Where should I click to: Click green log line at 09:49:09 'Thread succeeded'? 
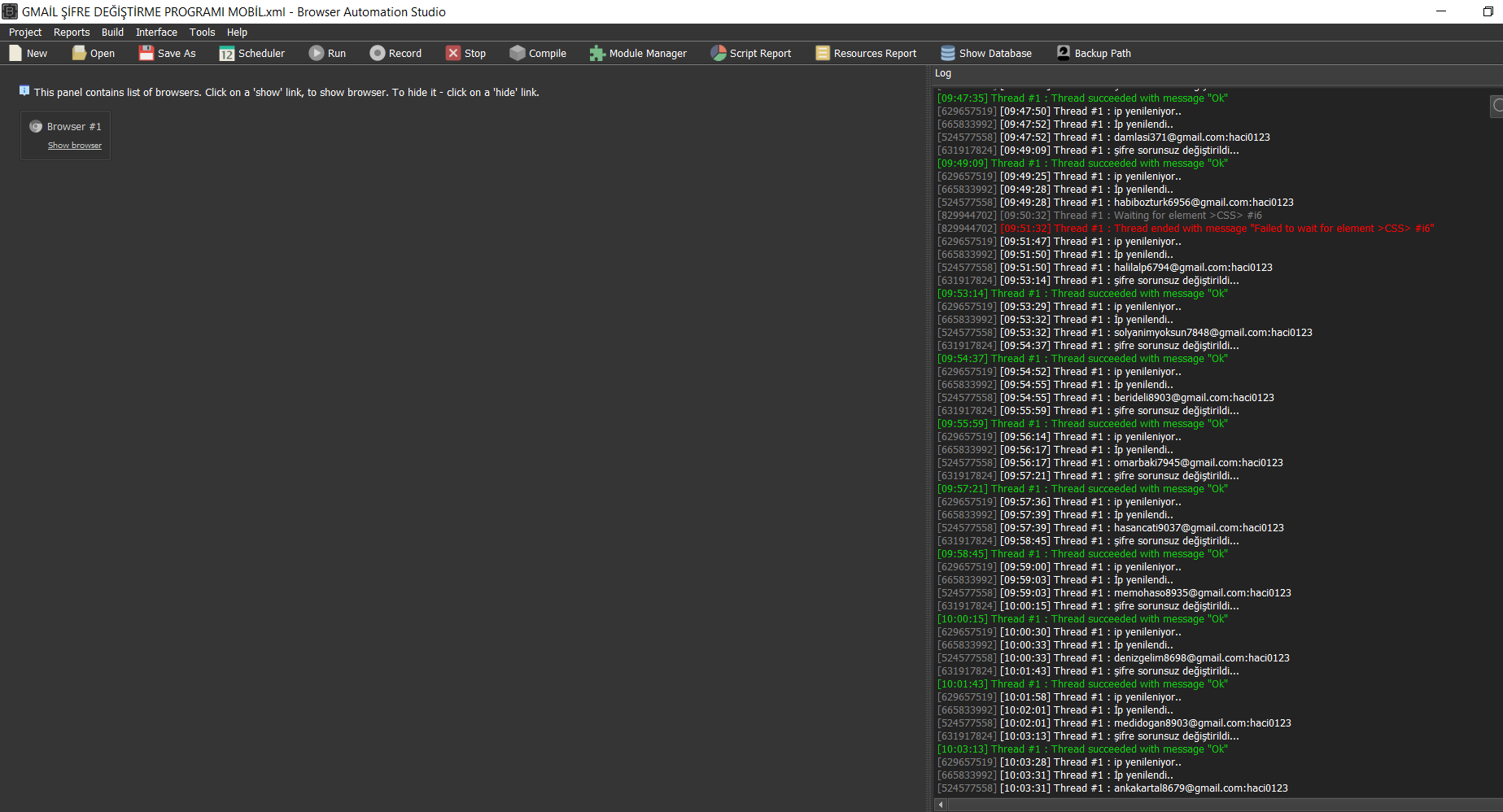[1082, 164]
